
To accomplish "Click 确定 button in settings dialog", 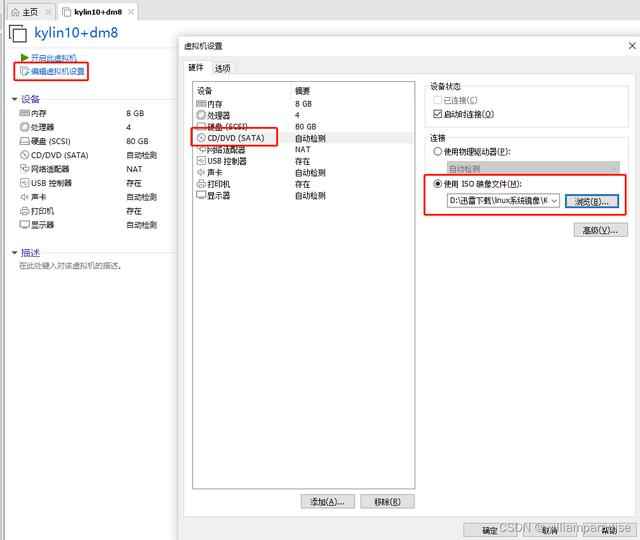I will point(490,530).
